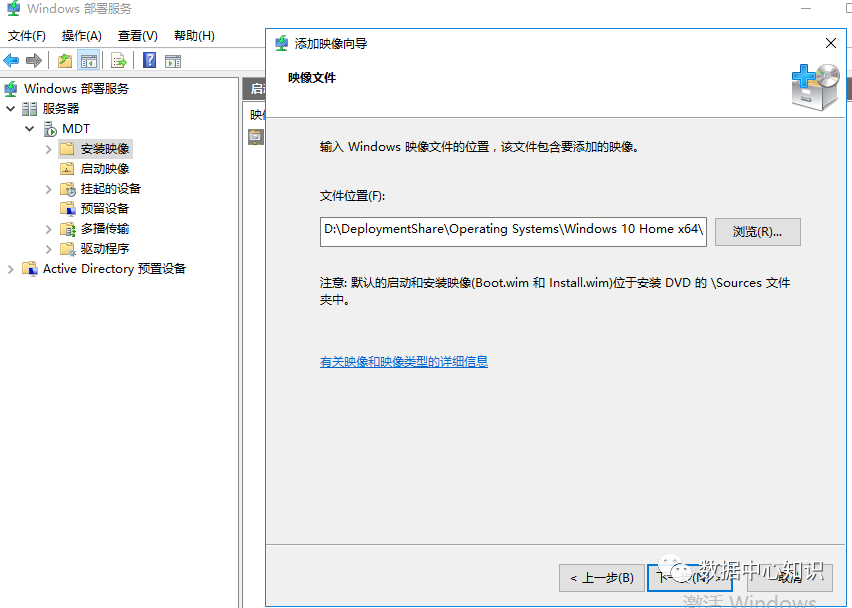Open the 查看(V) menu

tap(137, 36)
